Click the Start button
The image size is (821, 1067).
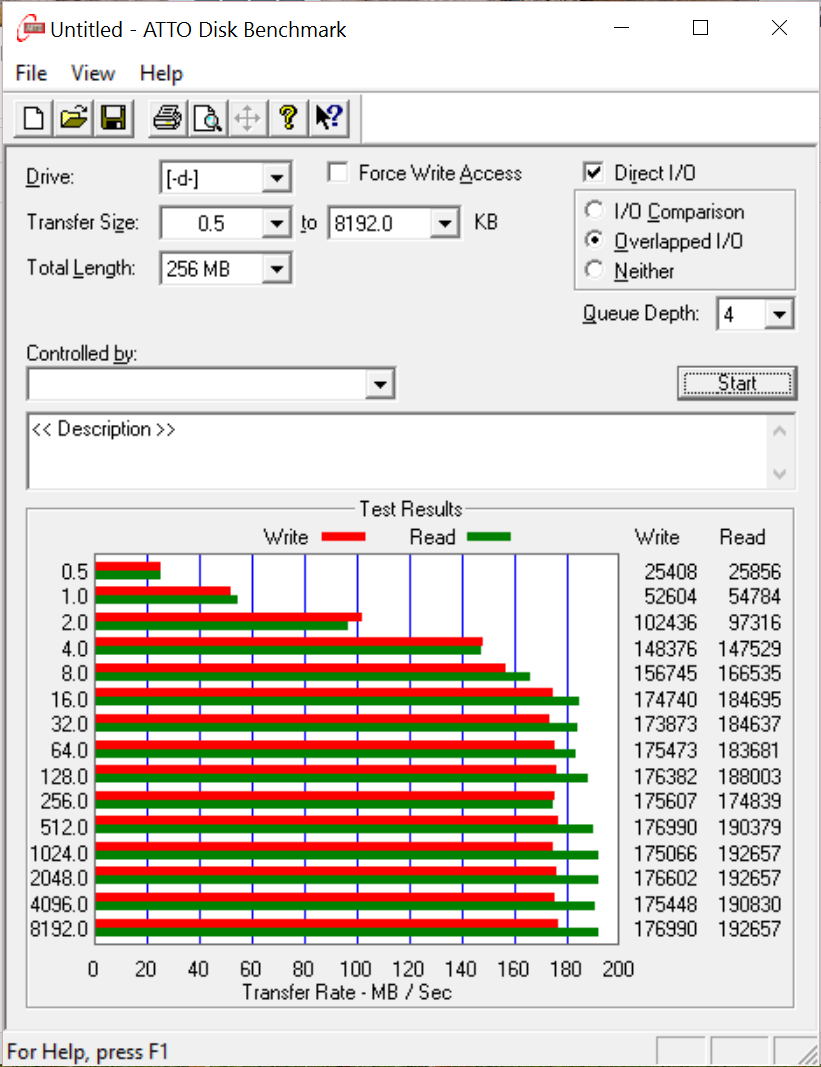pyautogui.click(x=737, y=383)
